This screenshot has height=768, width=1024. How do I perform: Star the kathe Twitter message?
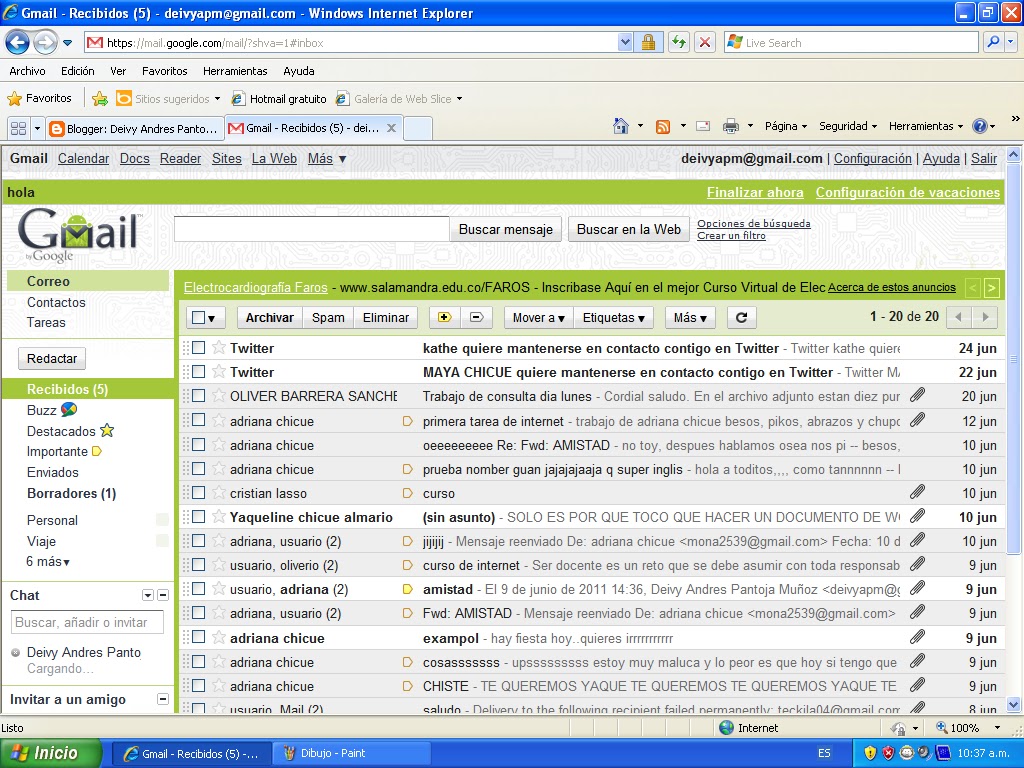coord(219,347)
